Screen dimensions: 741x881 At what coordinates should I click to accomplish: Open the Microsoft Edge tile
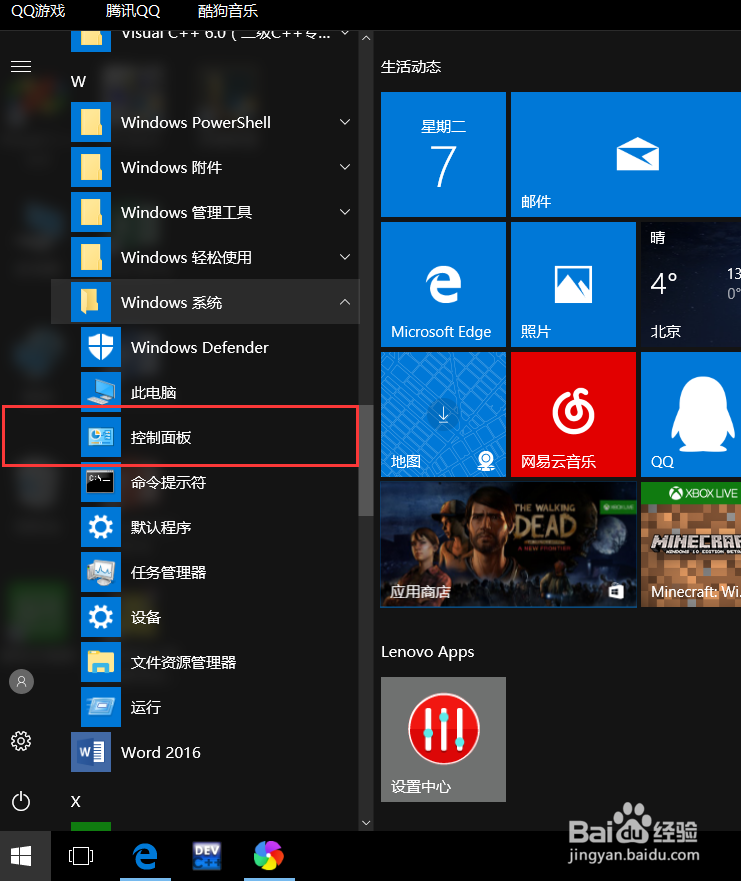click(443, 284)
